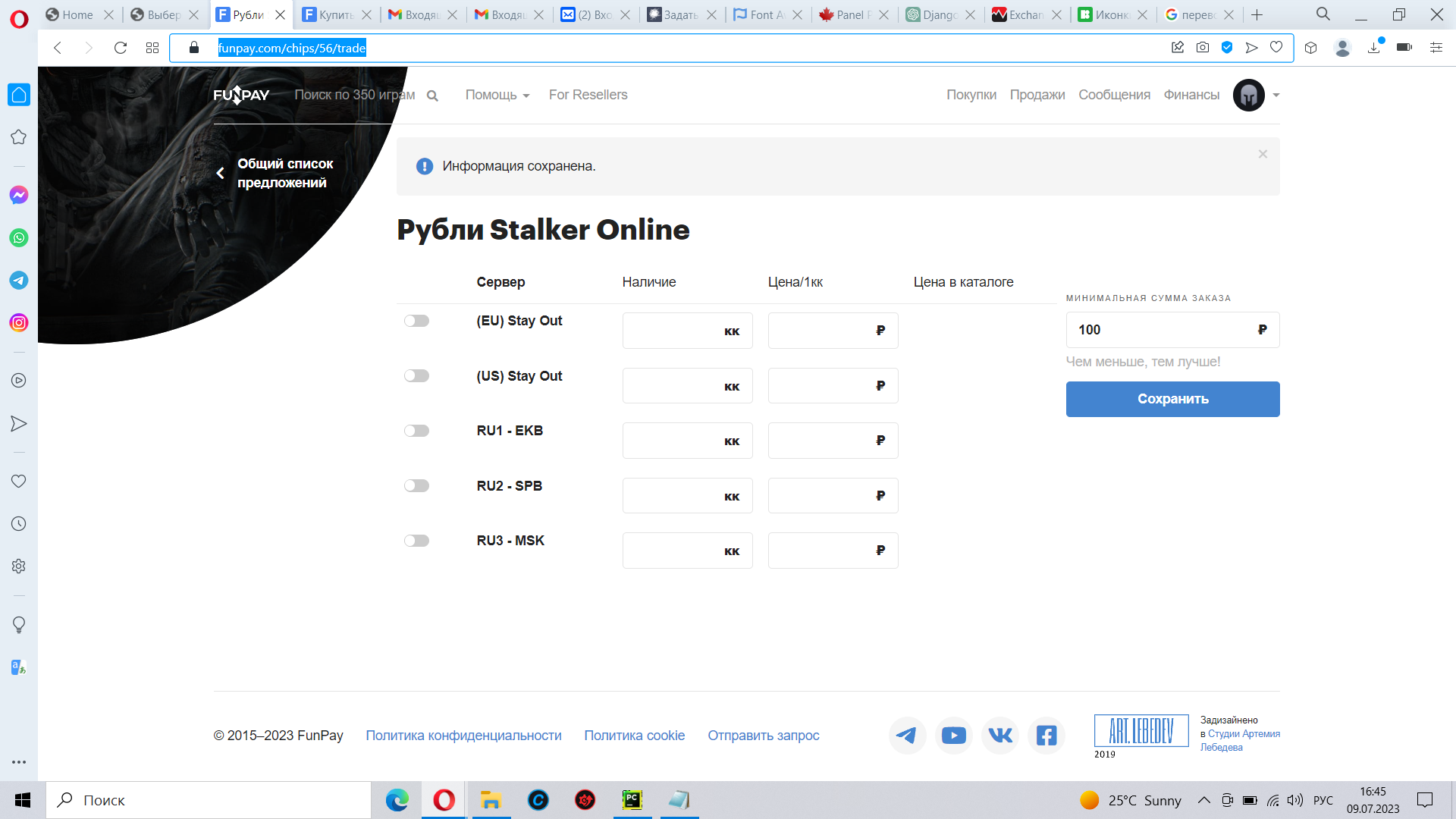Open the translator icon in sidebar
Image resolution: width=1456 pixels, height=819 pixels.
pyautogui.click(x=19, y=667)
